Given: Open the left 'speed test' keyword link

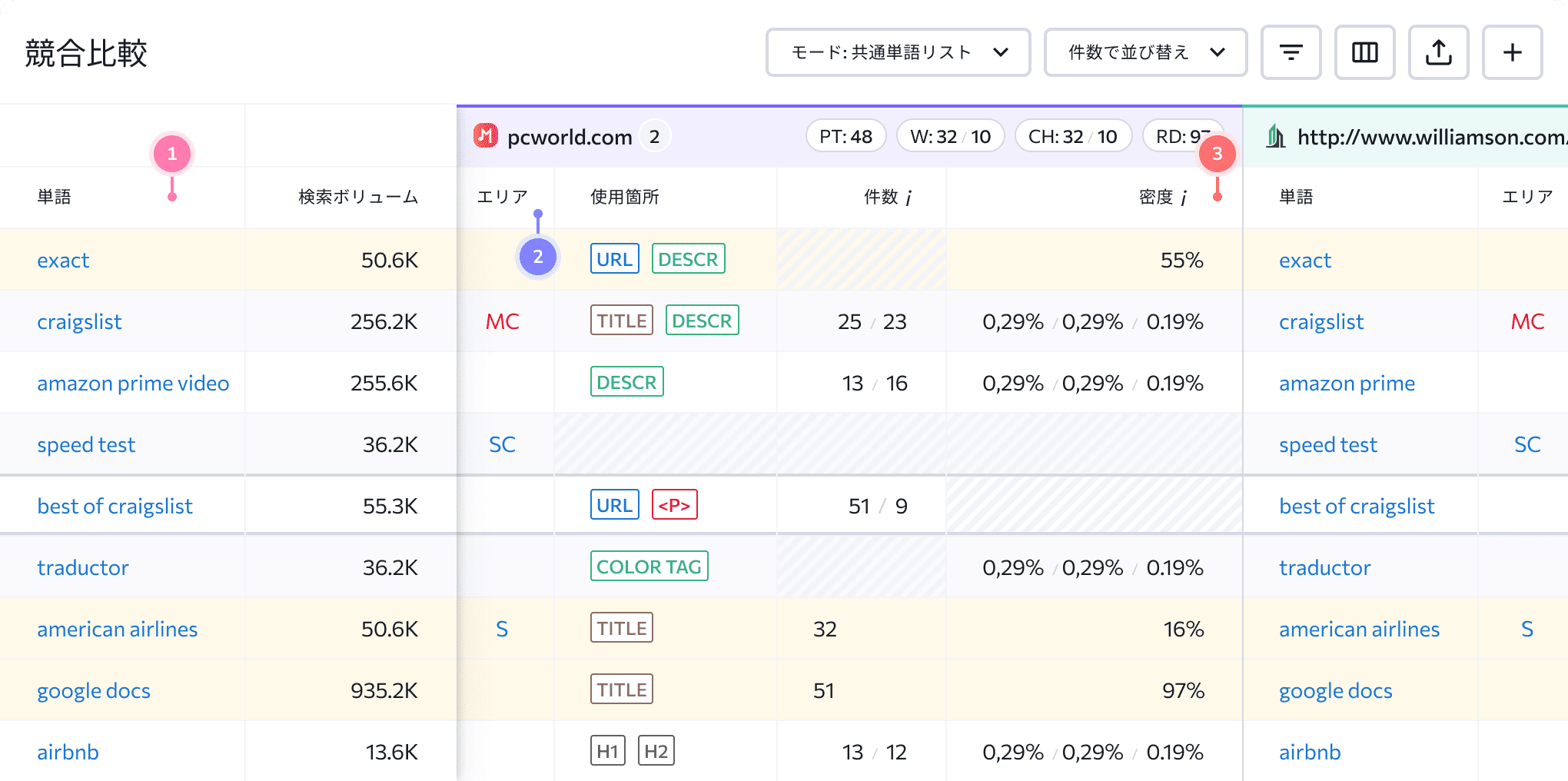Looking at the screenshot, I should coord(86,444).
